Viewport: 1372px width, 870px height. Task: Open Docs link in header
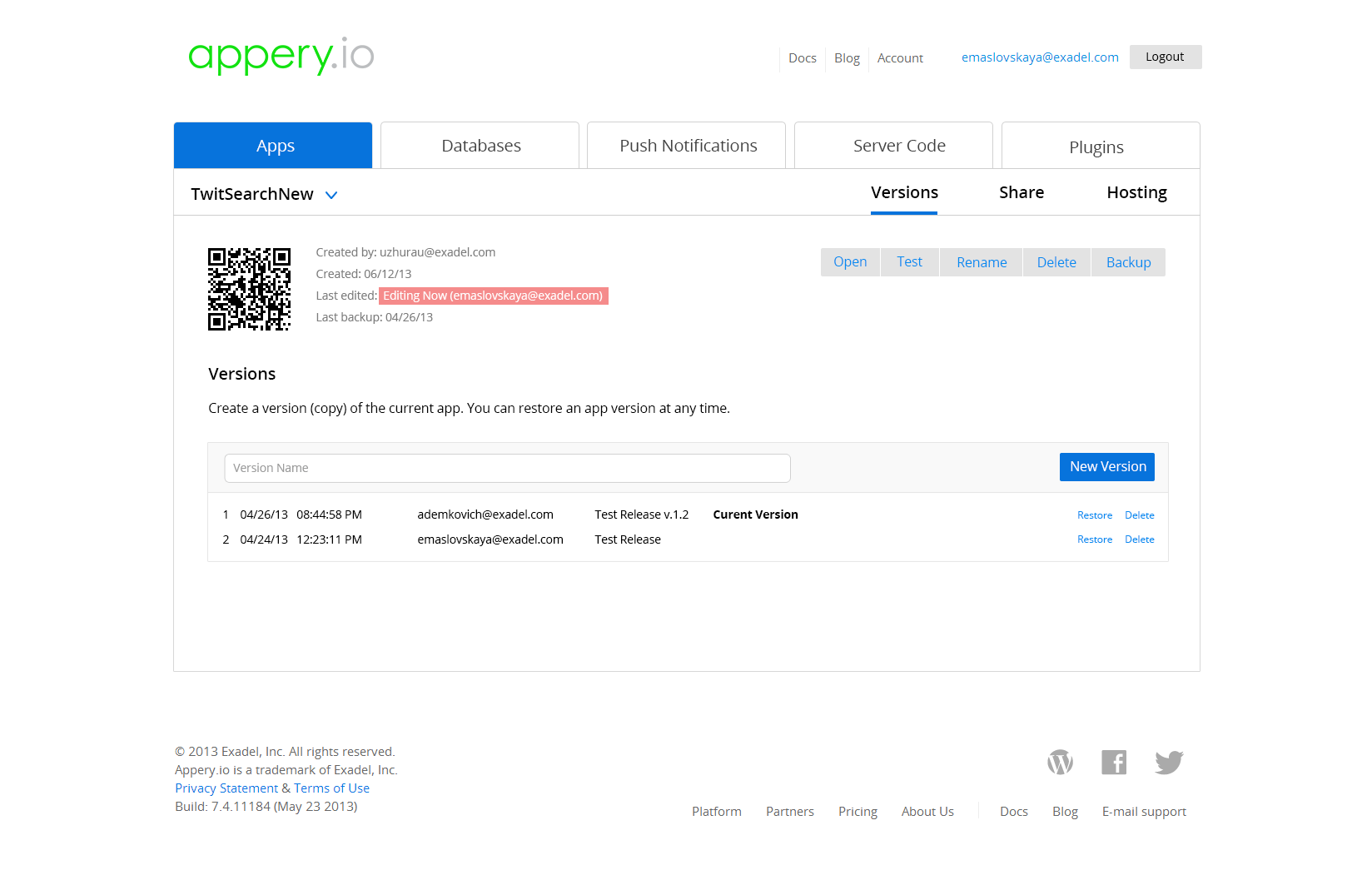803,58
